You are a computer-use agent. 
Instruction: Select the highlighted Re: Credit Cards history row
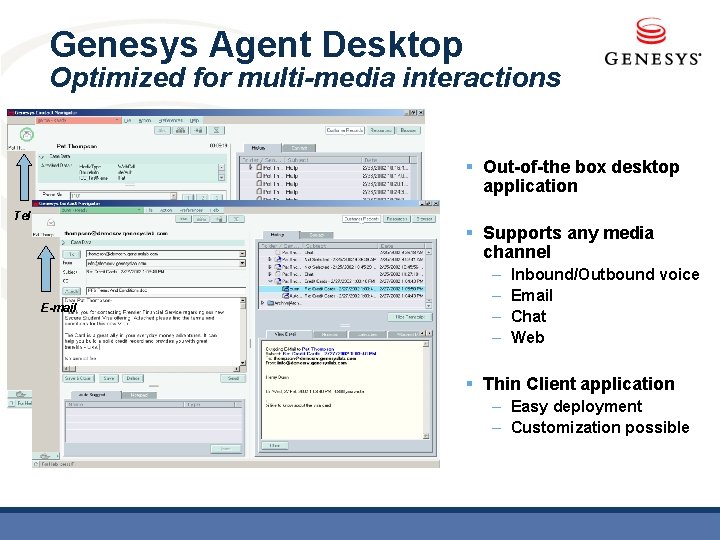coord(342,289)
